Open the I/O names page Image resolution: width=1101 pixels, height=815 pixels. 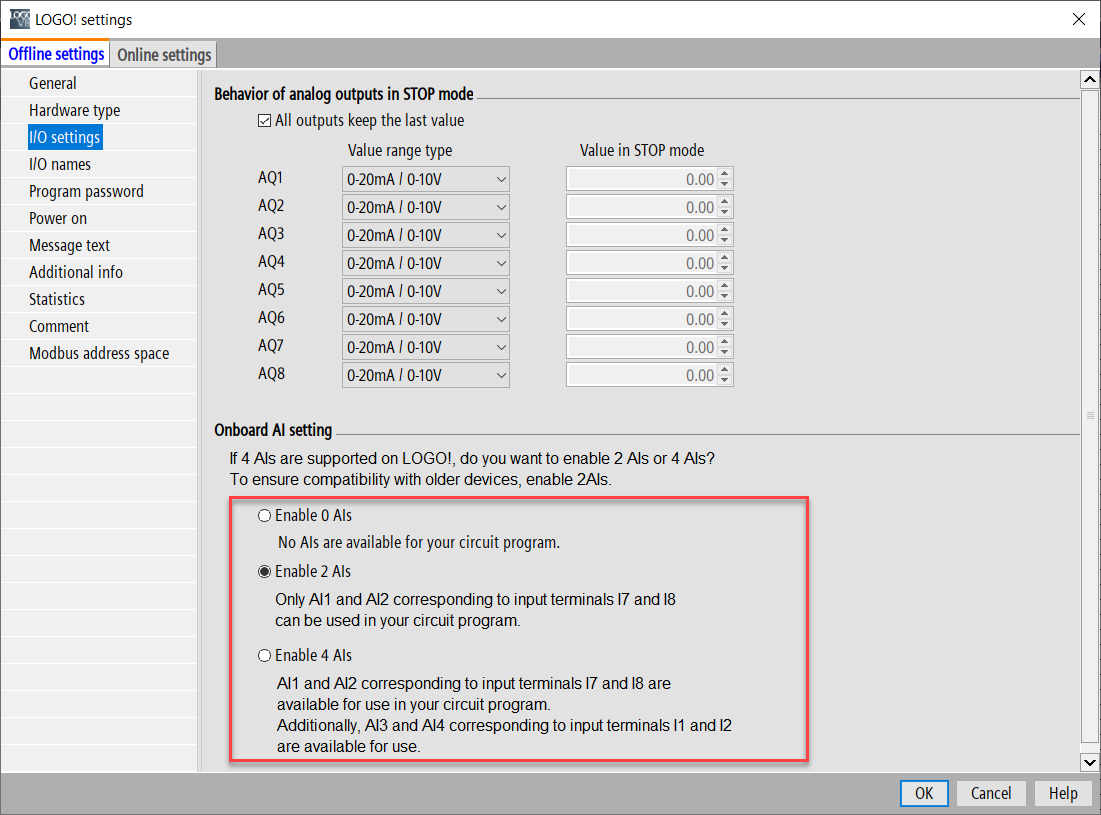[60, 164]
